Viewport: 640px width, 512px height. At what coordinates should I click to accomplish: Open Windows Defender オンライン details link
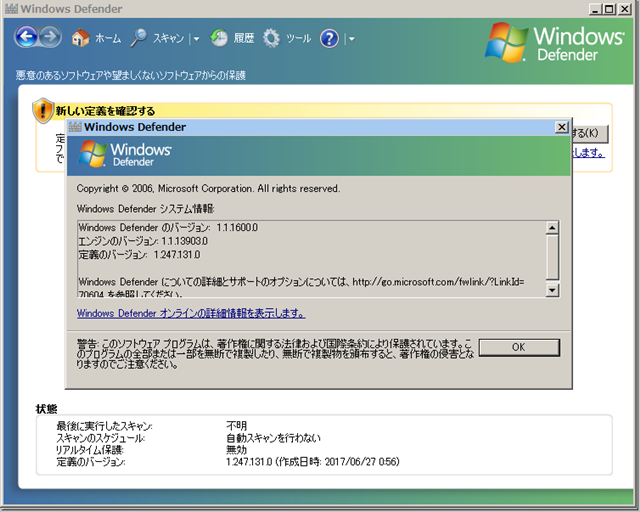click(x=191, y=313)
